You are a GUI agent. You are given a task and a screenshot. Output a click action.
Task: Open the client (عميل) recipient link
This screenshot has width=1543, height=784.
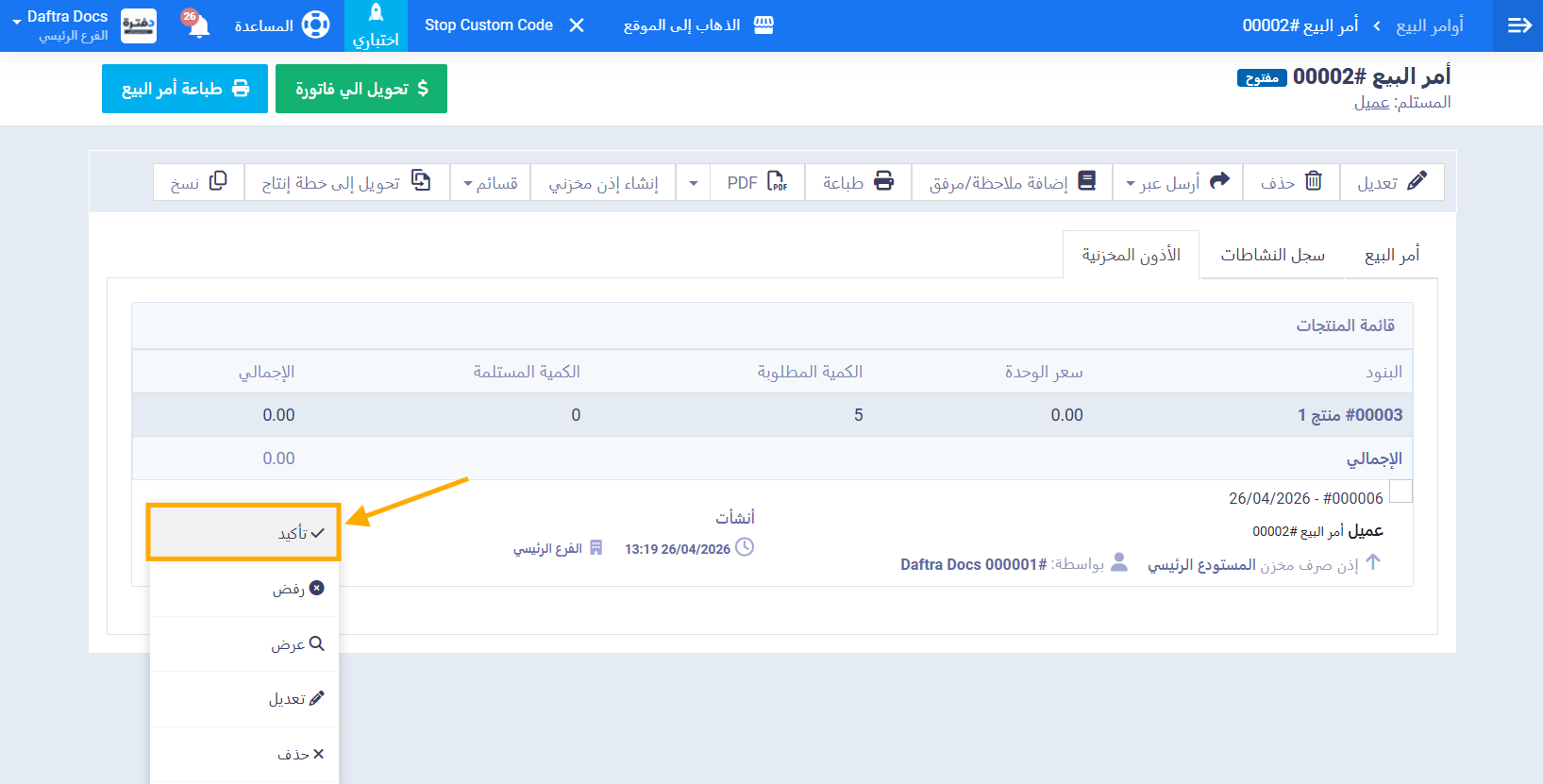pyautogui.click(x=1371, y=103)
